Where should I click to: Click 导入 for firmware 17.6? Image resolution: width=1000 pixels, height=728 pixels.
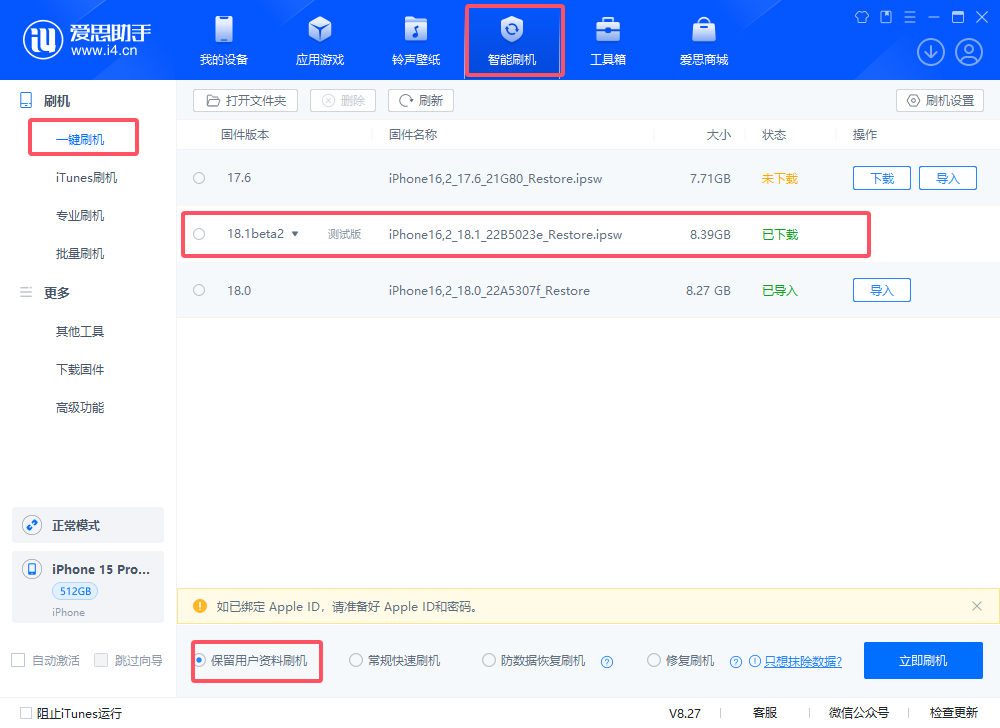[x=948, y=178]
